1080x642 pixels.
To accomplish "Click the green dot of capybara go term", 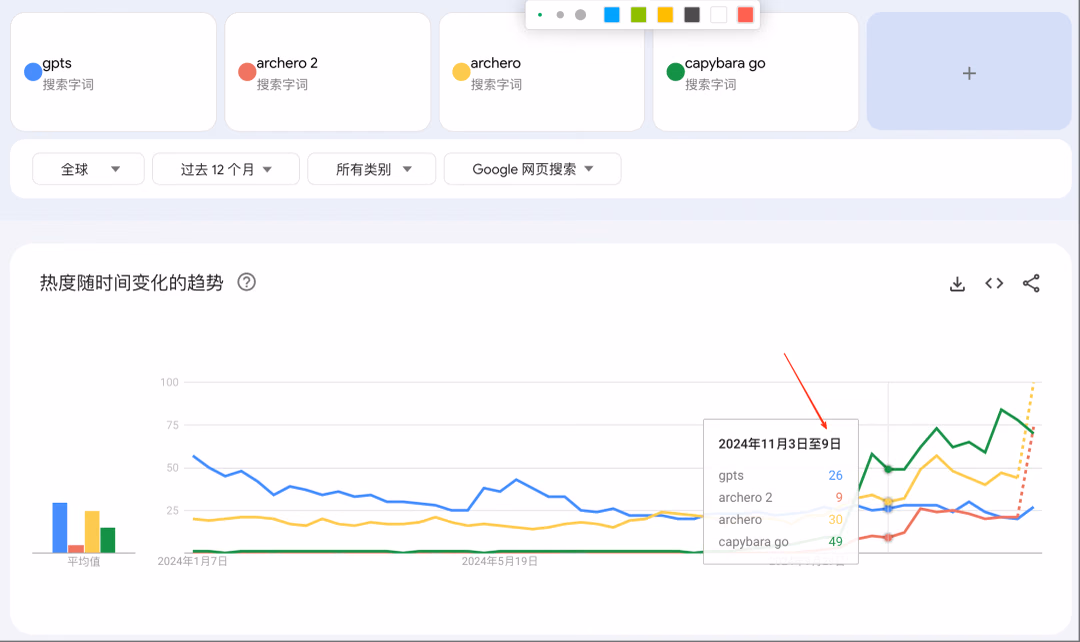I will [x=676, y=72].
